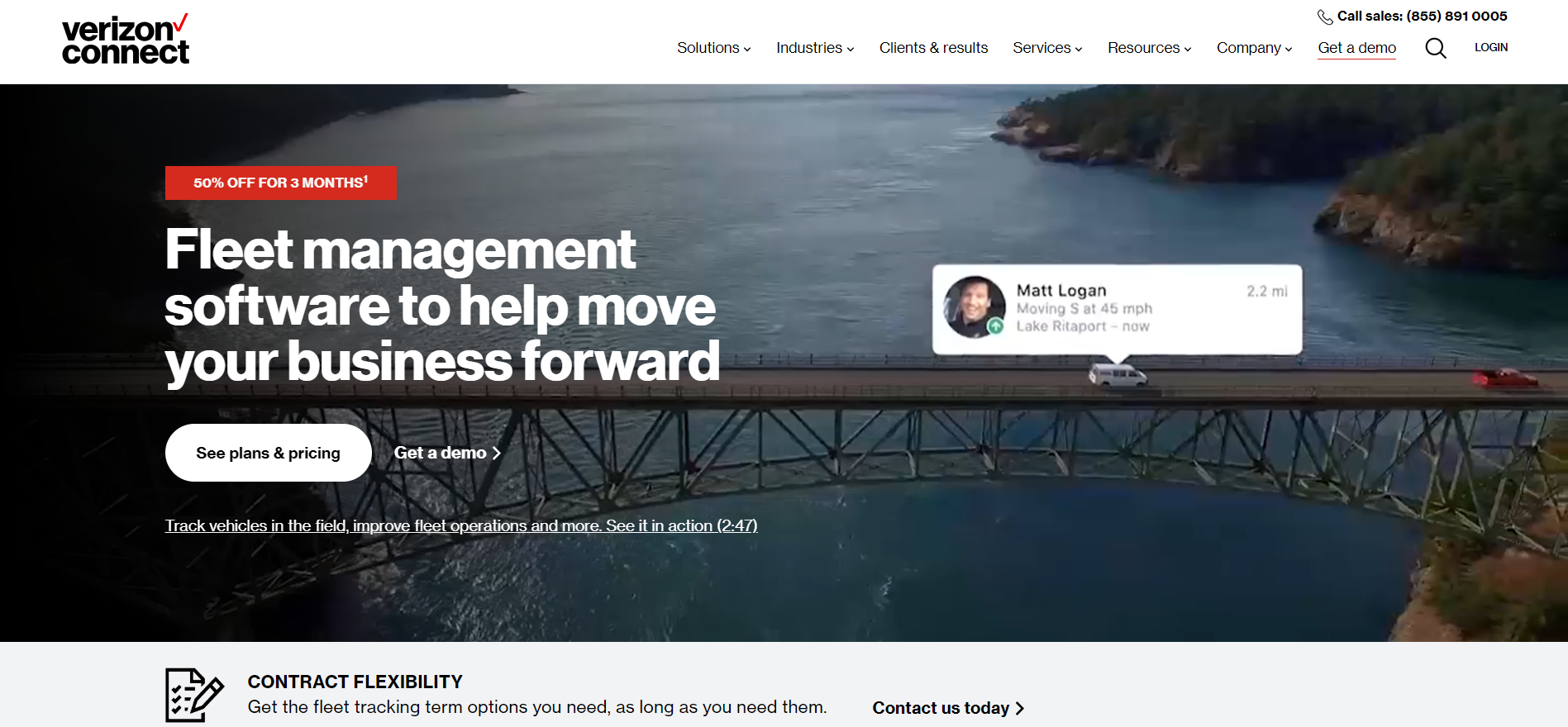This screenshot has width=1568, height=727.
Task: Expand the Resources menu
Action: pos(1150,48)
